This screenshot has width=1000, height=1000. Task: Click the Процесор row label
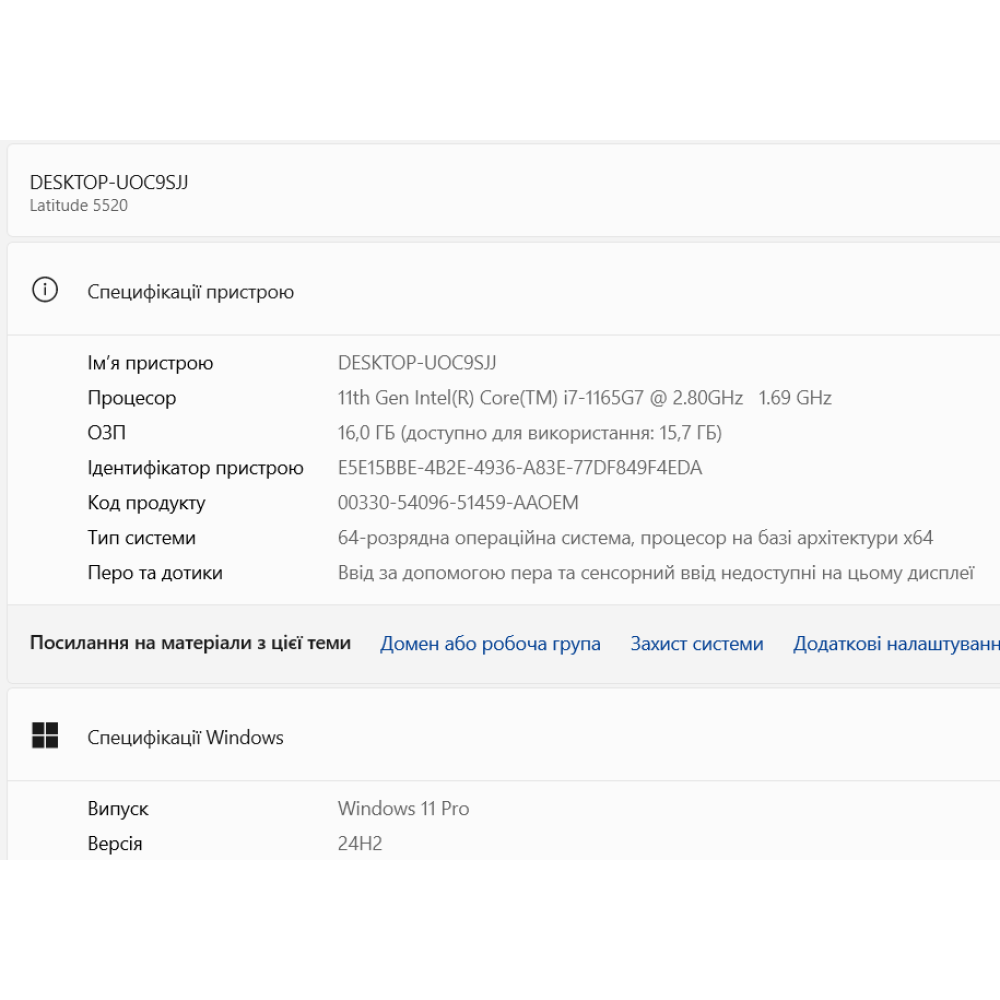132,398
